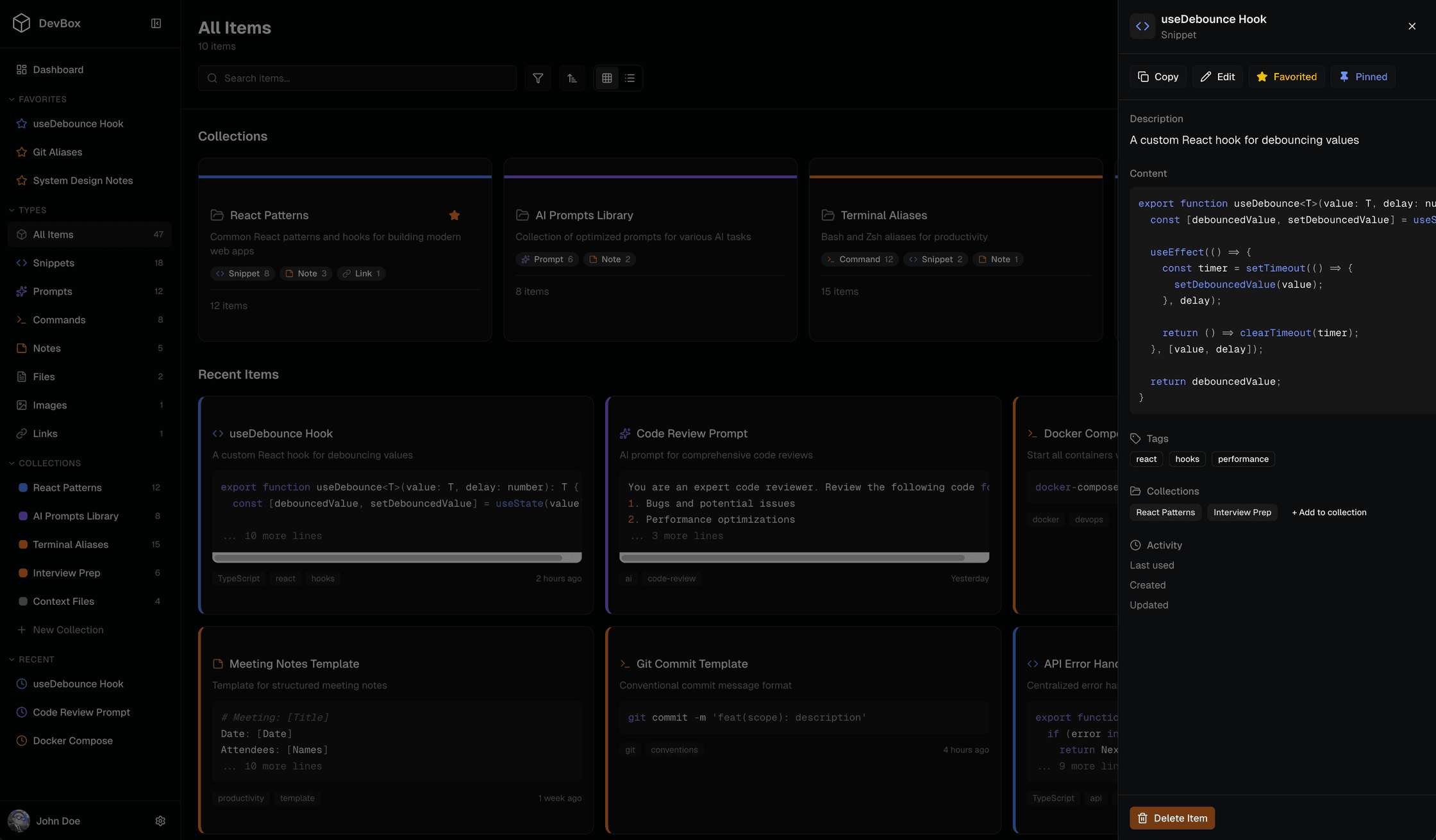1436x840 pixels.
Task: Open Snippets type in sidebar
Action: pos(90,263)
